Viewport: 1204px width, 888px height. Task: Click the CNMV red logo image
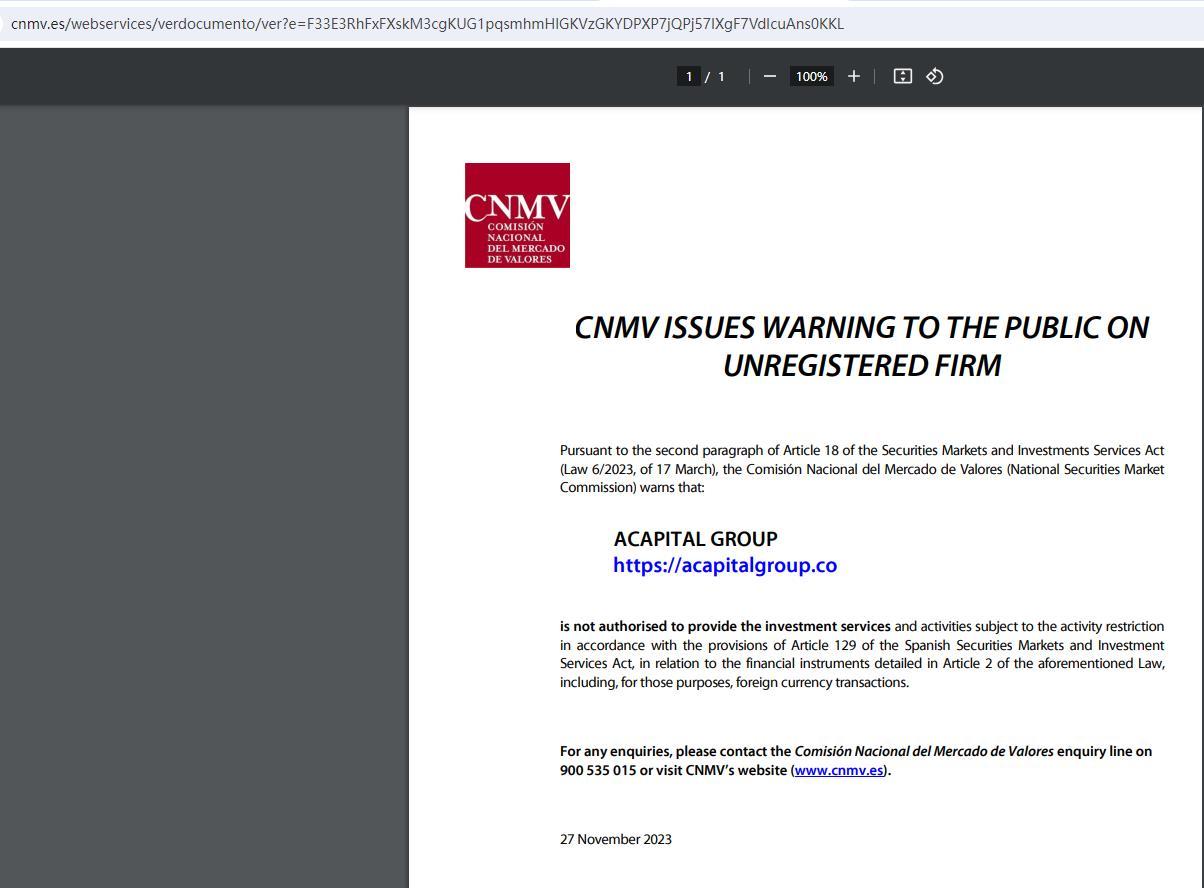point(517,215)
